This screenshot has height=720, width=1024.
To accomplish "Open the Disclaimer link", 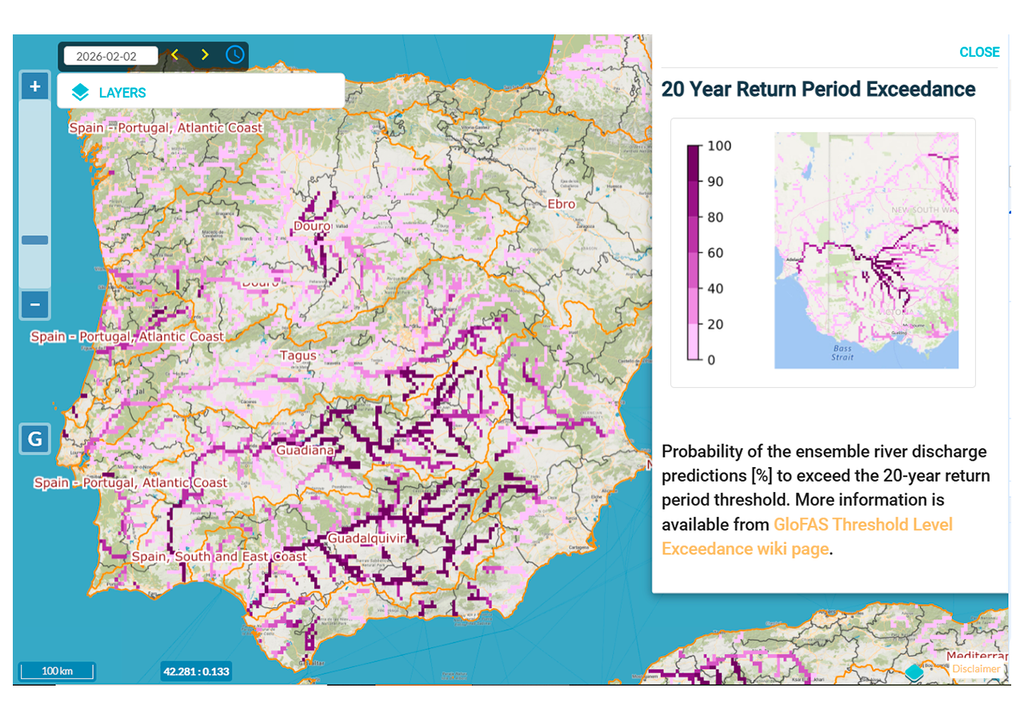I will pos(974,669).
